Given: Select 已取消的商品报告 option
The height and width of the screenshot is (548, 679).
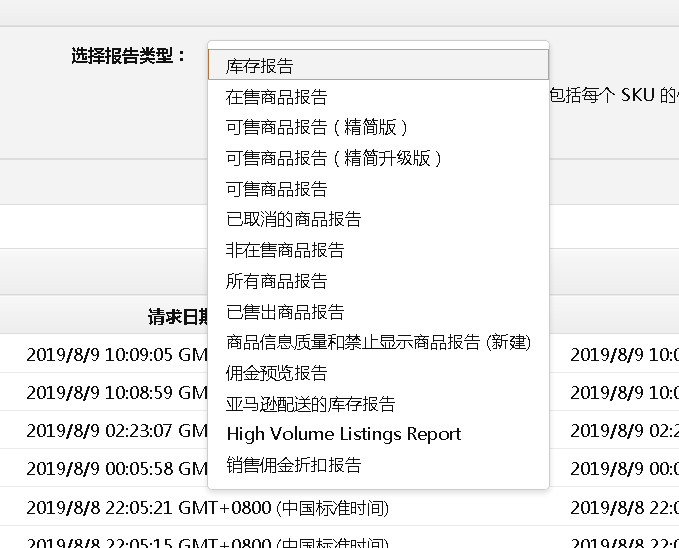Looking at the screenshot, I should [294, 219].
